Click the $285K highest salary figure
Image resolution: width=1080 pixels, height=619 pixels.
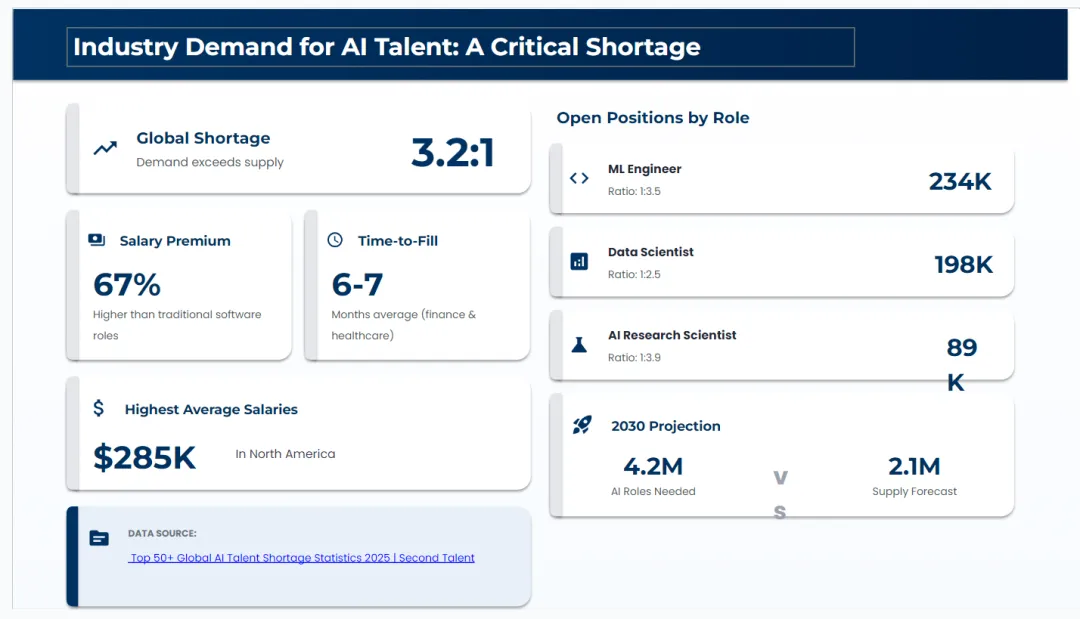pos(145,457)
